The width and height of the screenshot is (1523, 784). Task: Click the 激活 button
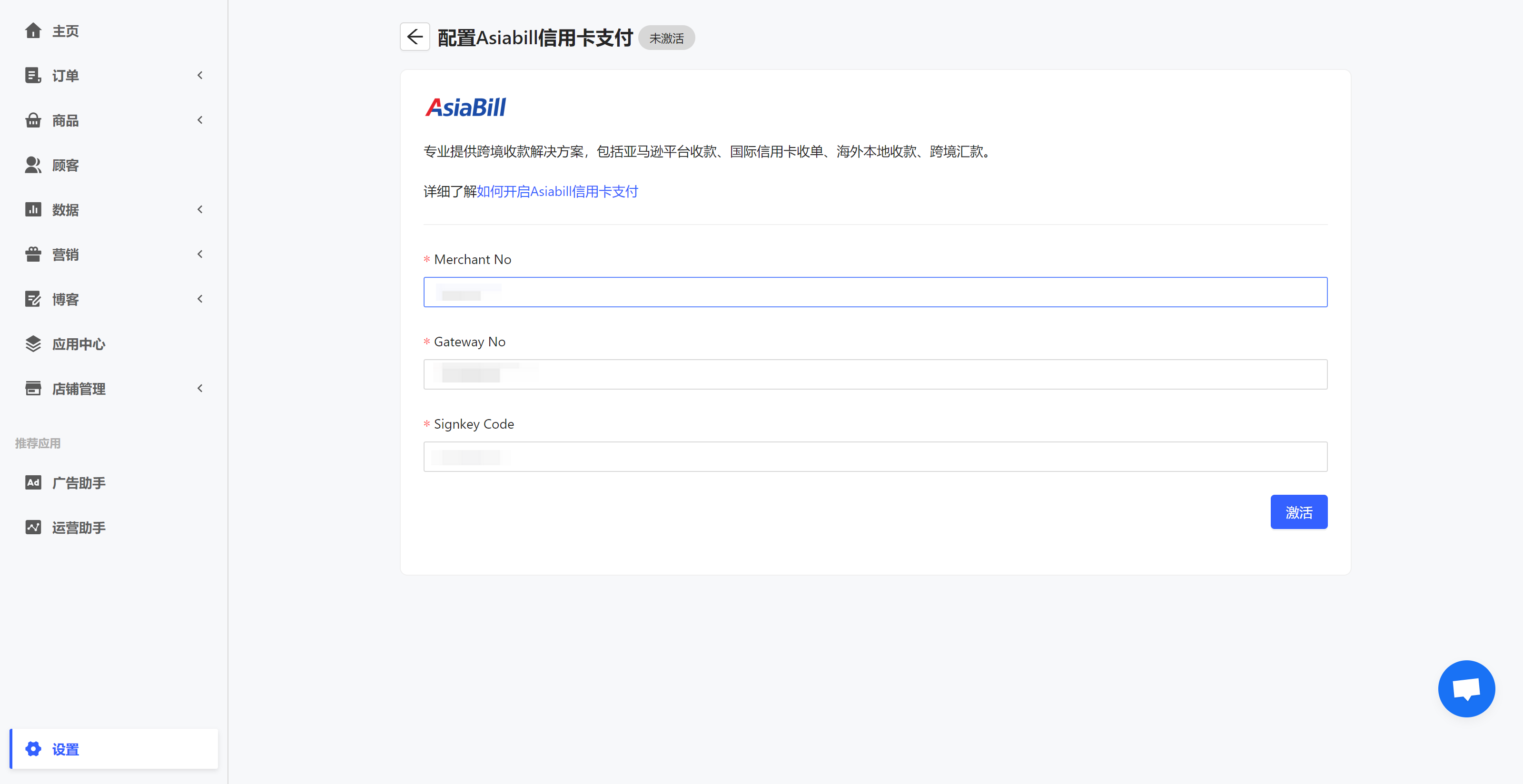point(1299,511)
